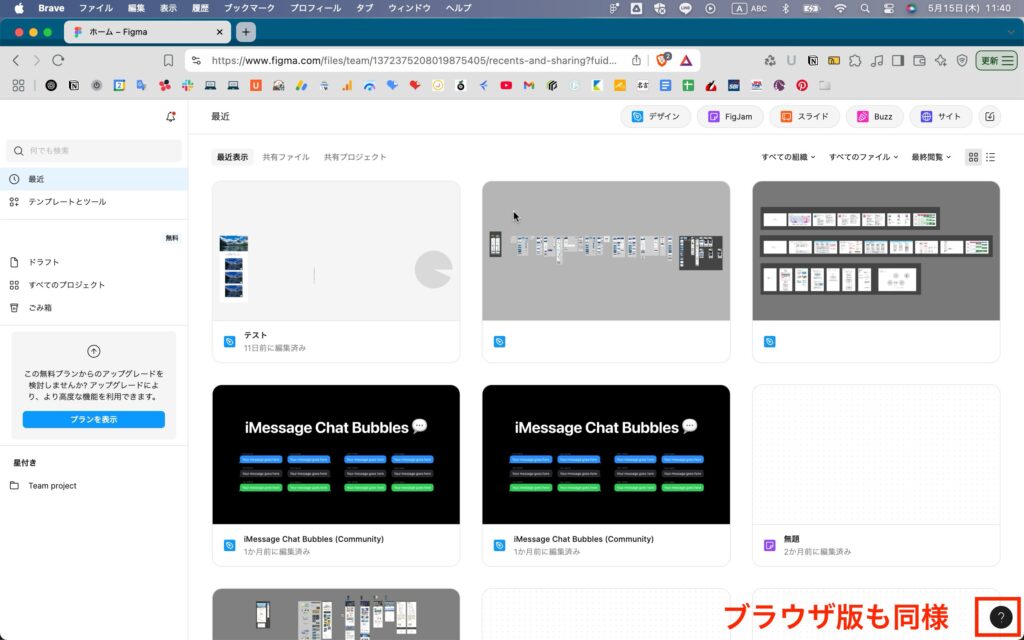Click the Spotlight search icon in menu bar

pyautogui.click(x=865, y=8)
